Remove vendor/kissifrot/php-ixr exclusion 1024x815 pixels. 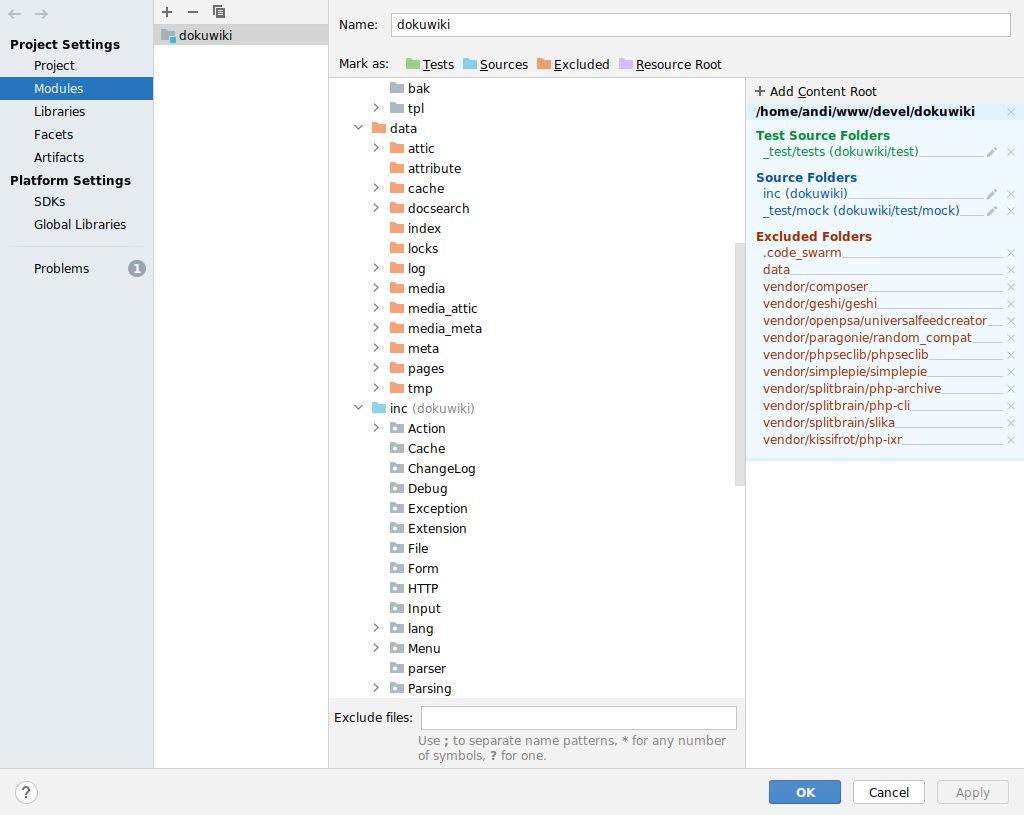pos(1011,439)
